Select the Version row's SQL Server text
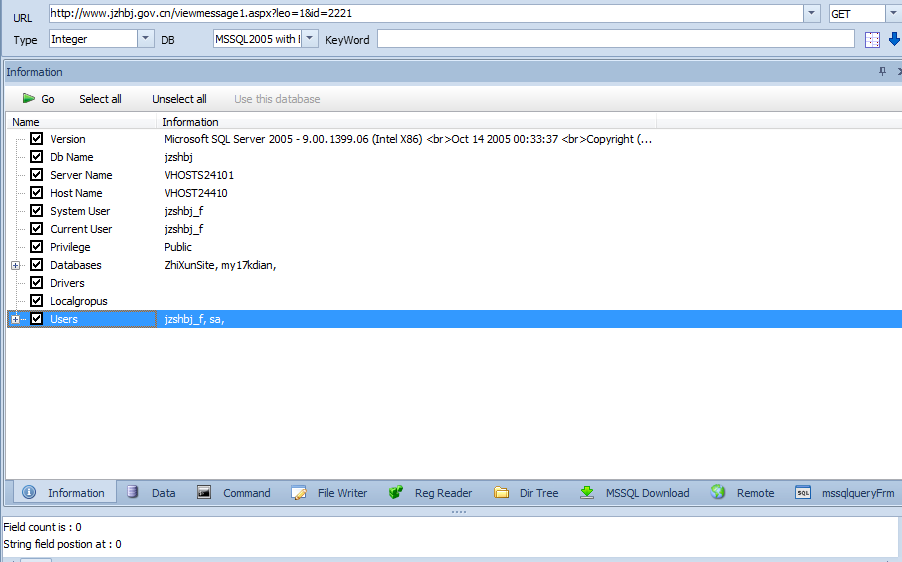 click(x=408, y=139)
